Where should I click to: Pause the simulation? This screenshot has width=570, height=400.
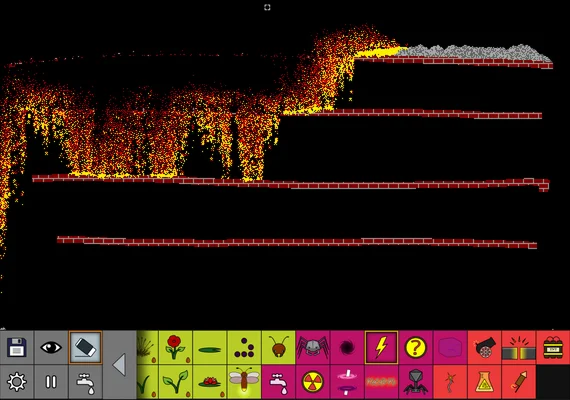point(51,382)
